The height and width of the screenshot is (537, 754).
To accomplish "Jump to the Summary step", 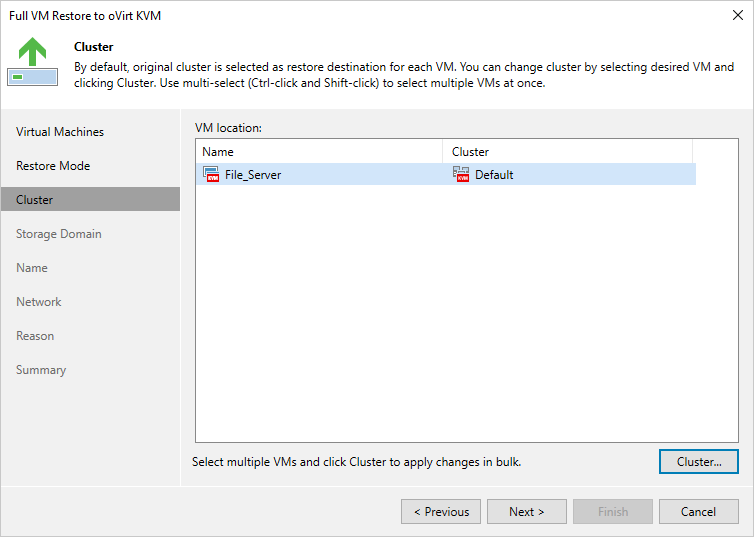I will [41, 370].
